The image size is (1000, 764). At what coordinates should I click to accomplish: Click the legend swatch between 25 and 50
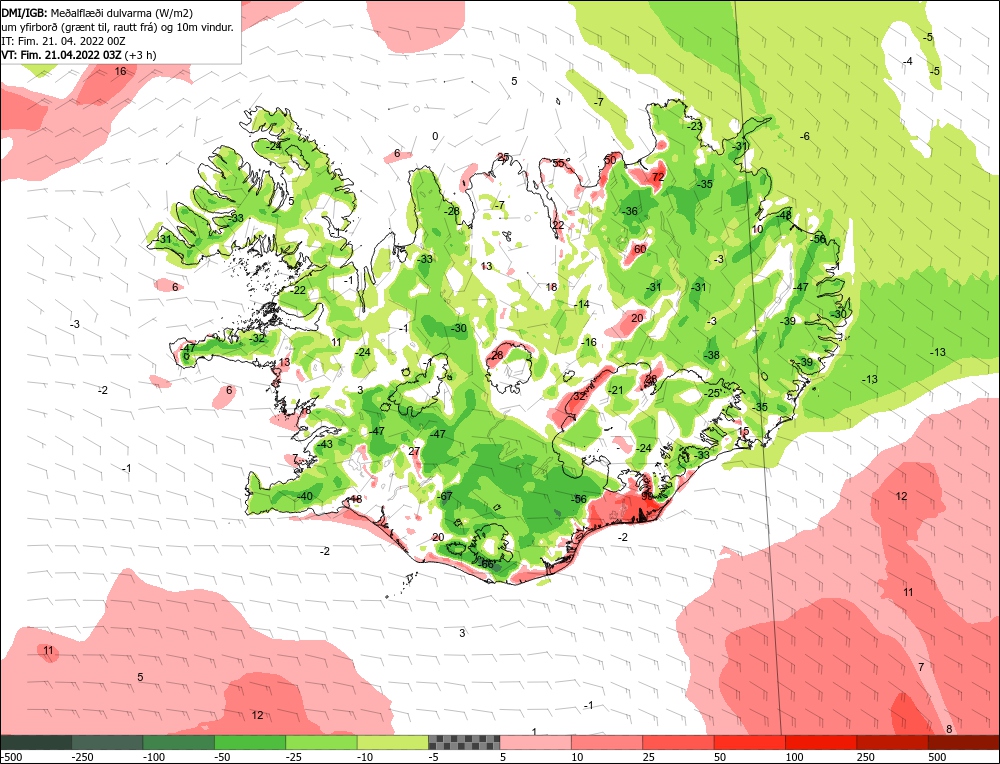click(x=678, y=742)
